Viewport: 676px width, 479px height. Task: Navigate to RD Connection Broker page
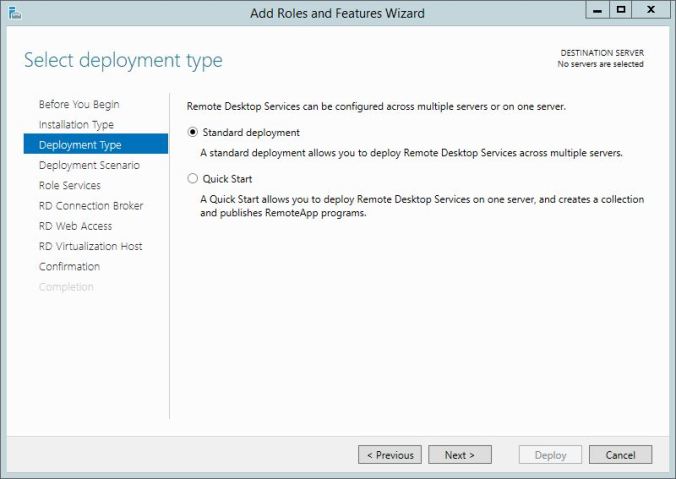coord(91,206)
